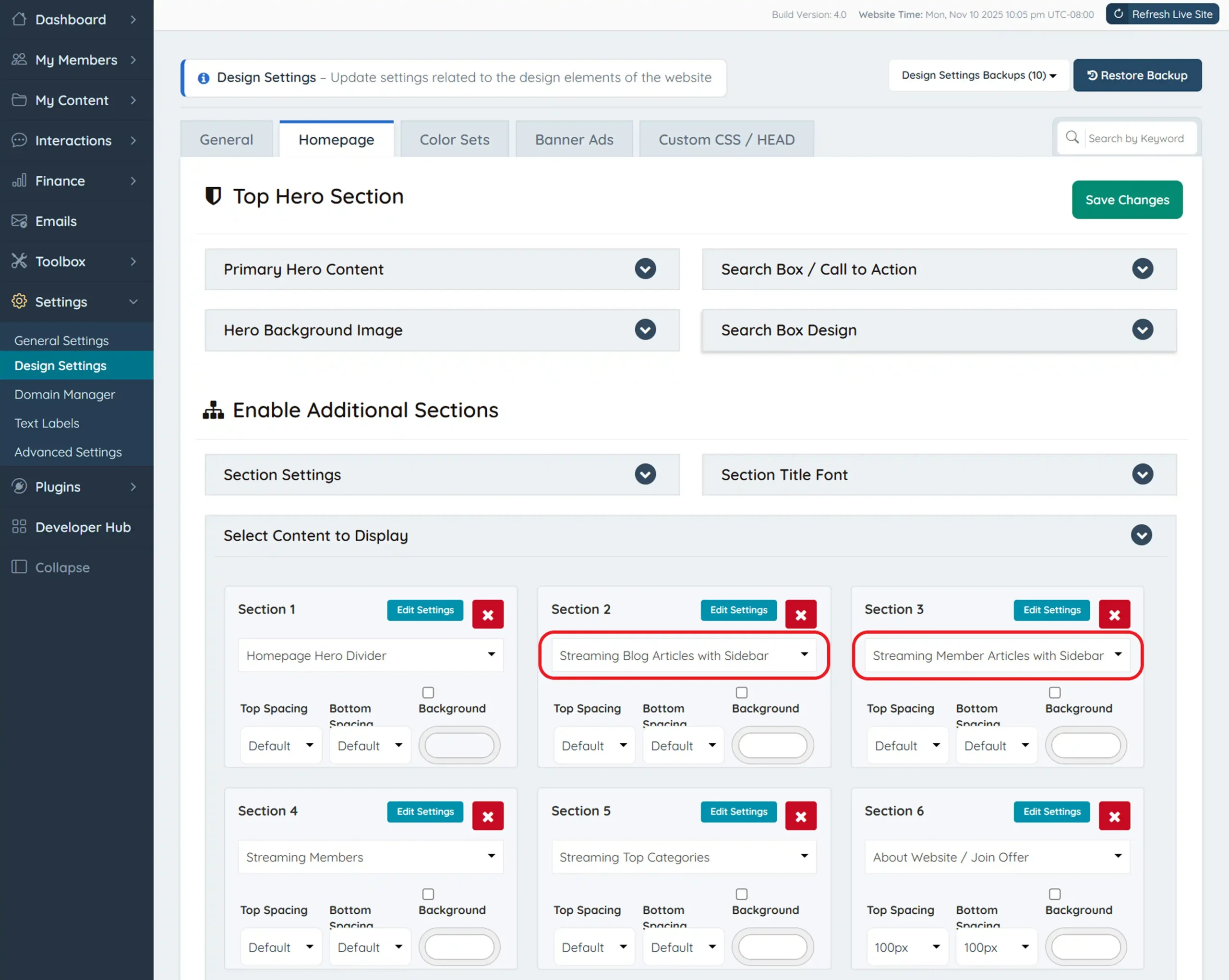Open the Streaming Members content dropdown
This screenshot has width=1229, height=980.
370,857
